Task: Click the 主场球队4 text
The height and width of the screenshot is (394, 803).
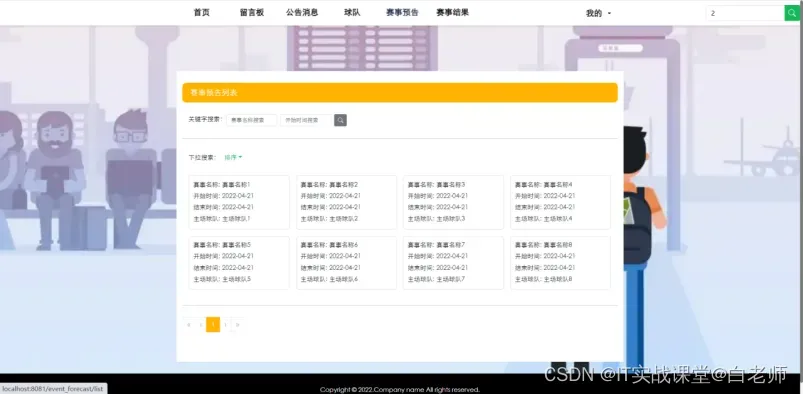Action: click(x=558, y=219)
